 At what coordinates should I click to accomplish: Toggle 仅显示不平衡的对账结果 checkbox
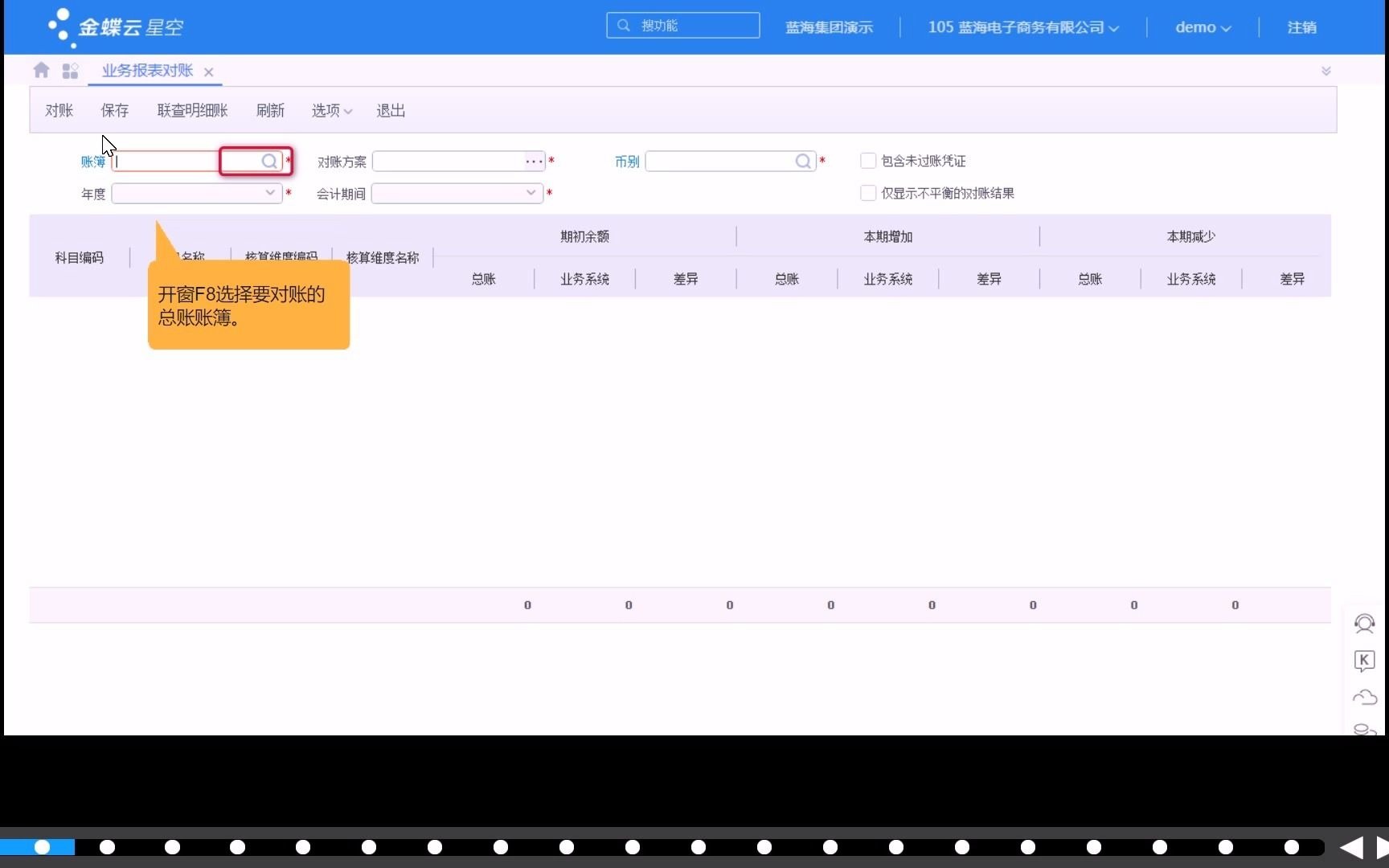pyautogui.click(x=868, y=193)
